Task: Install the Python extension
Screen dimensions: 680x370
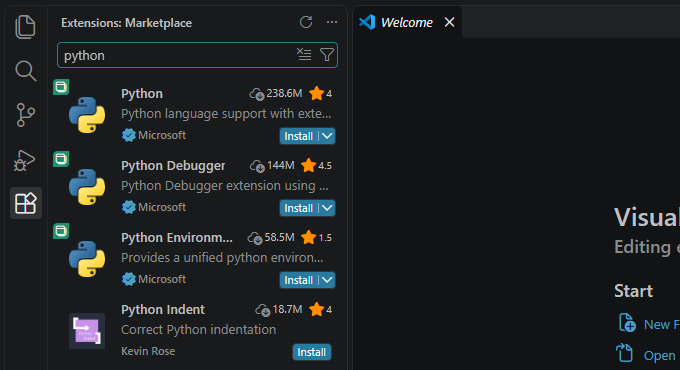Action: click(299, 136)
